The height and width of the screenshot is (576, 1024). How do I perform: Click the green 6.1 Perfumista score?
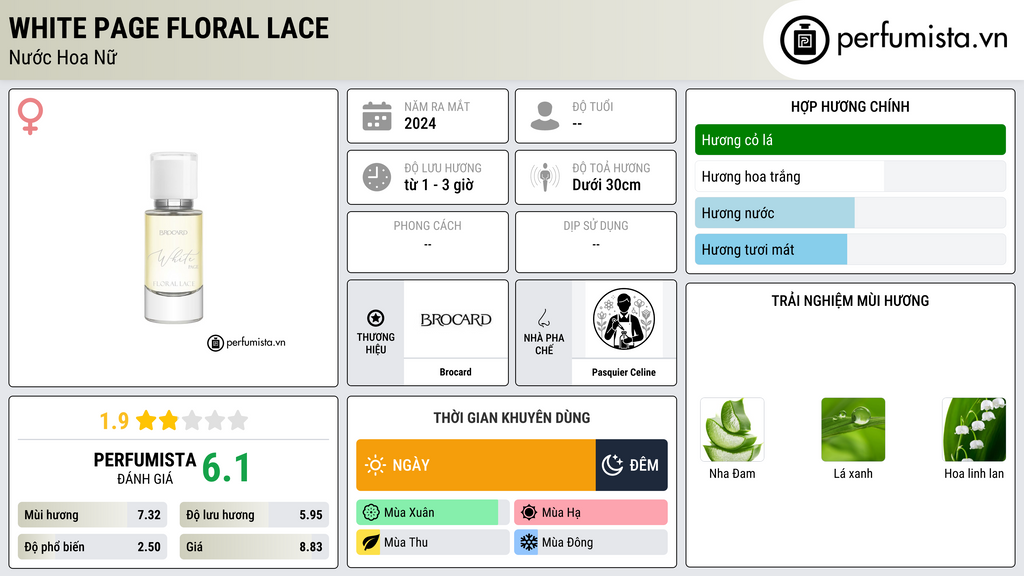pyautogui.click(x=226, y=468)
